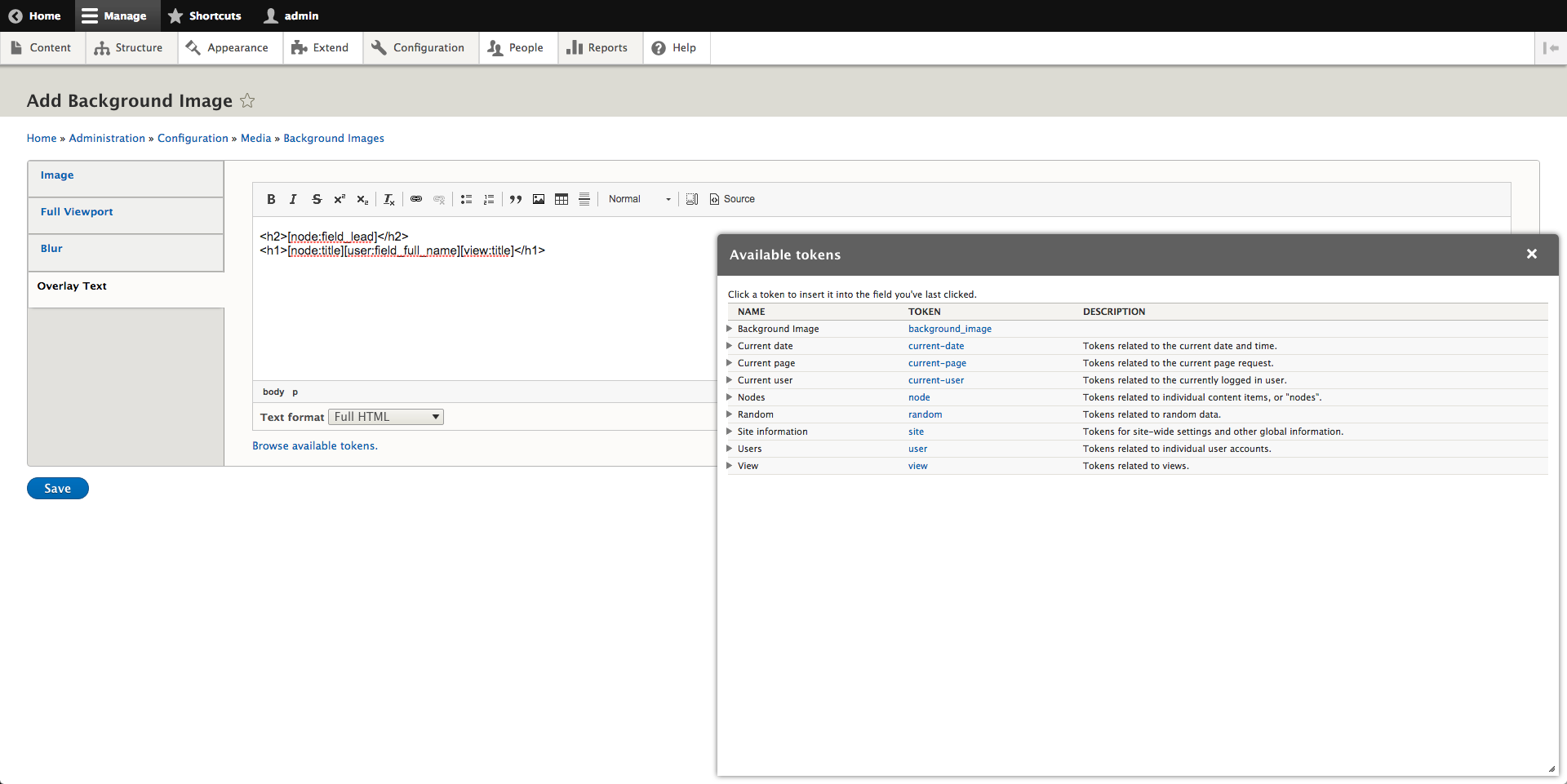Insert a block quote
Image resolution: width=1567 pixels, height=784 pixels.
click(516, 199)
